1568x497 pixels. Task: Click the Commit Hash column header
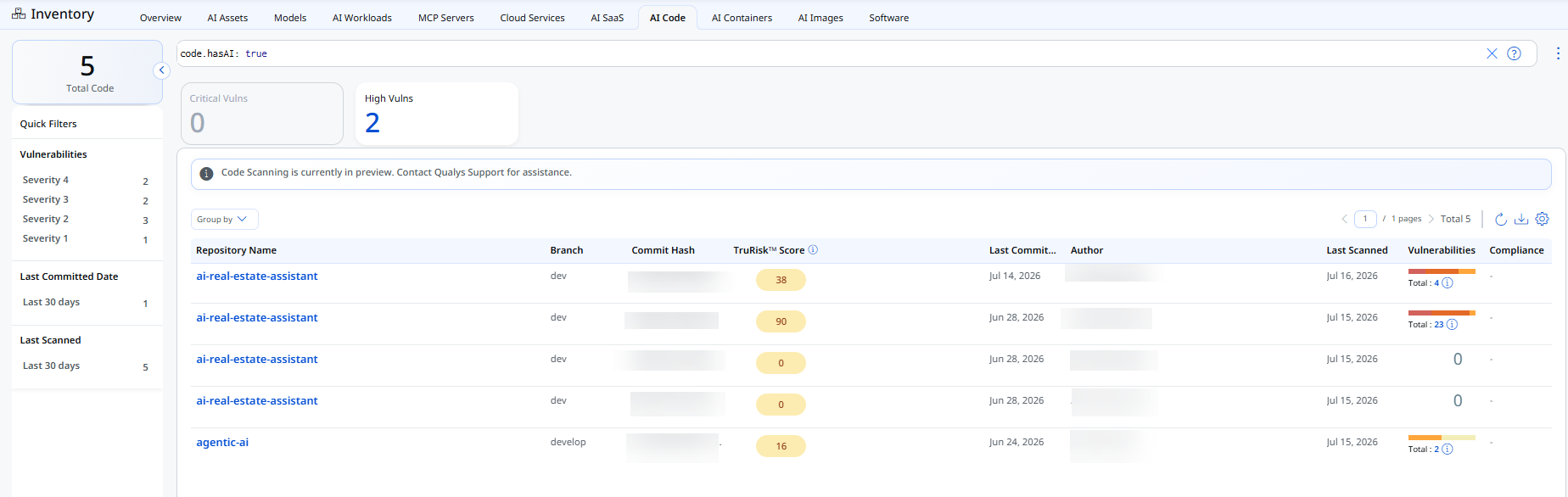[663, 250]
